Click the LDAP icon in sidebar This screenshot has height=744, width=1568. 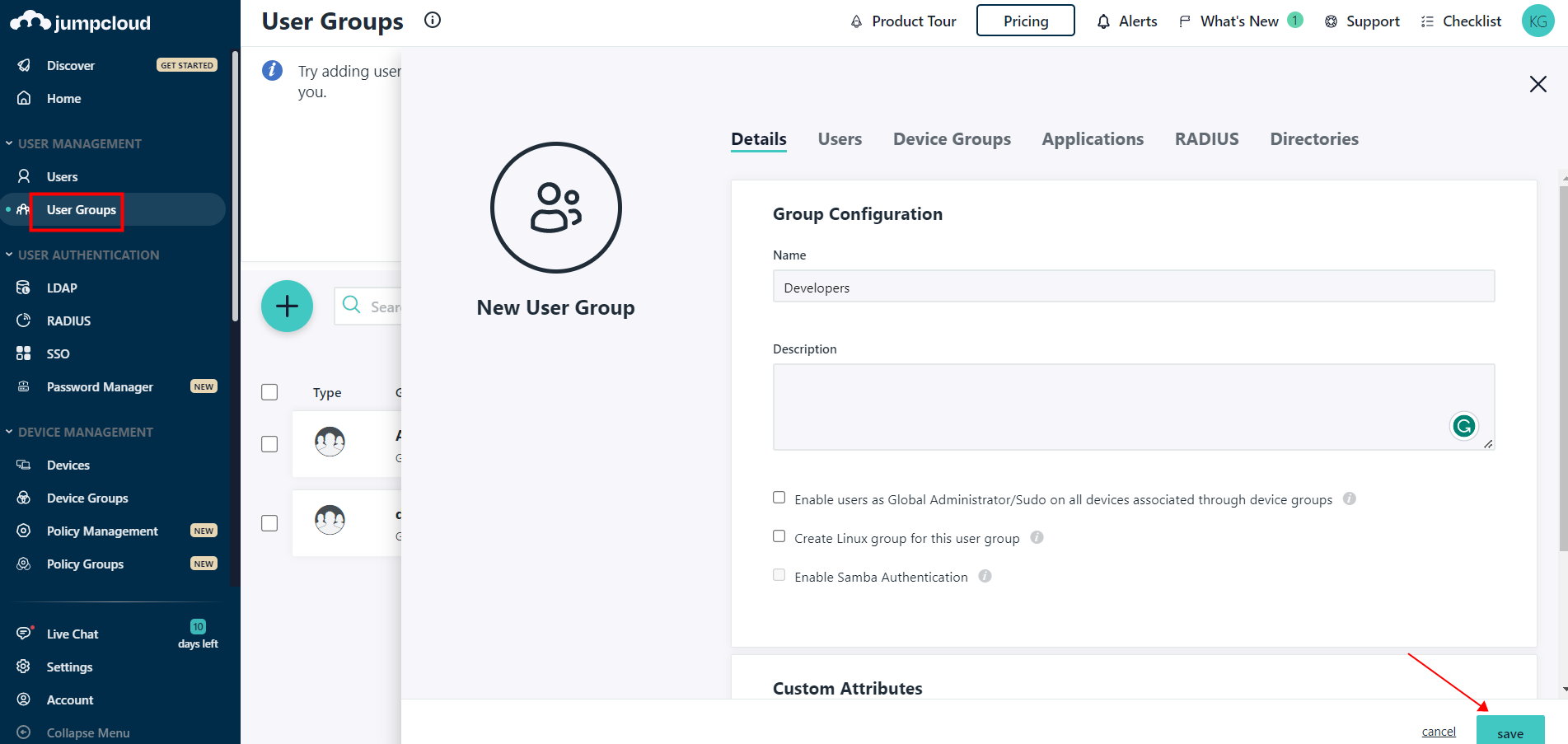[x=24, y=288]
